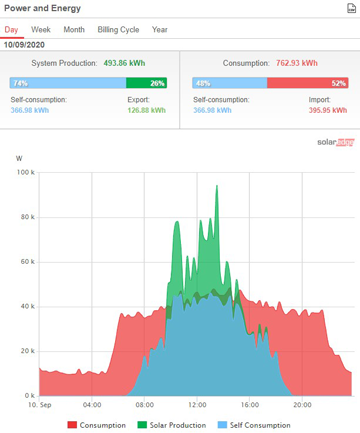Switch to the Week tab

[x=41, y=30]
